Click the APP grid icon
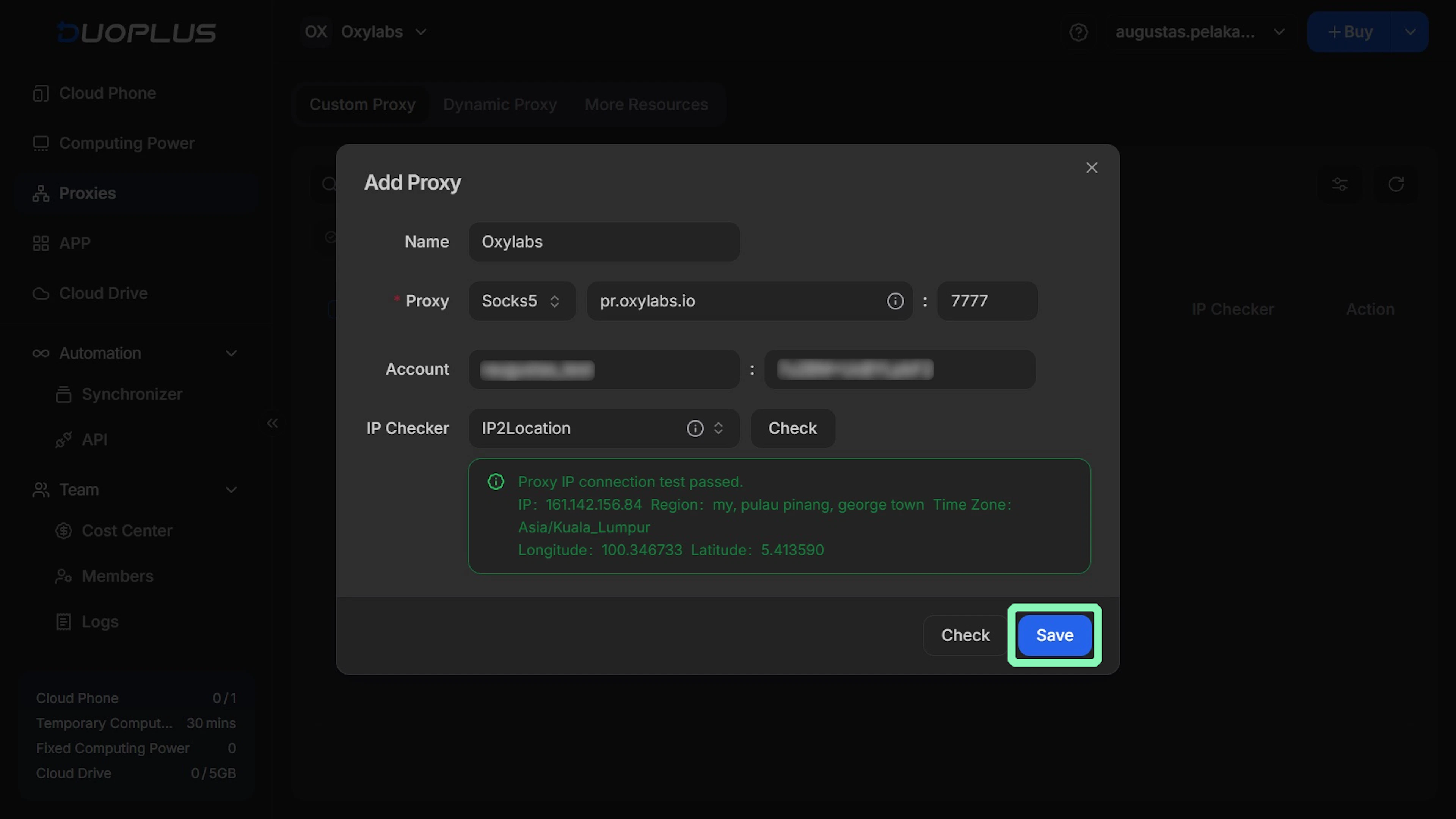 coord(41,243)
